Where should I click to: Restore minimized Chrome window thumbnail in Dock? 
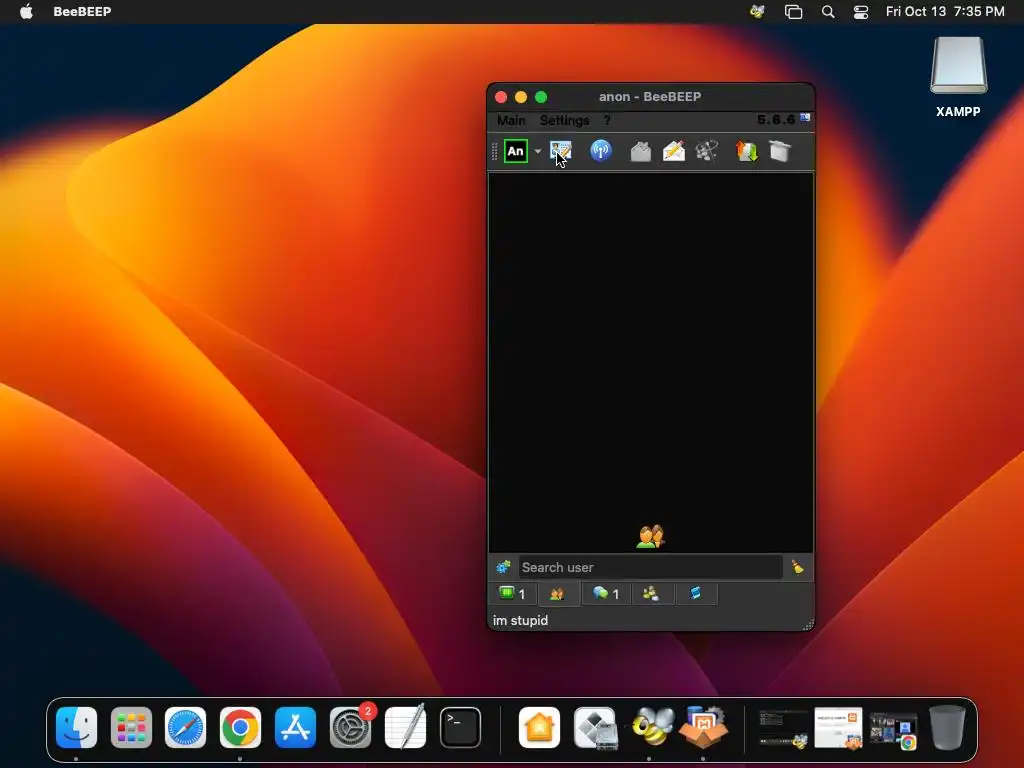894,729
